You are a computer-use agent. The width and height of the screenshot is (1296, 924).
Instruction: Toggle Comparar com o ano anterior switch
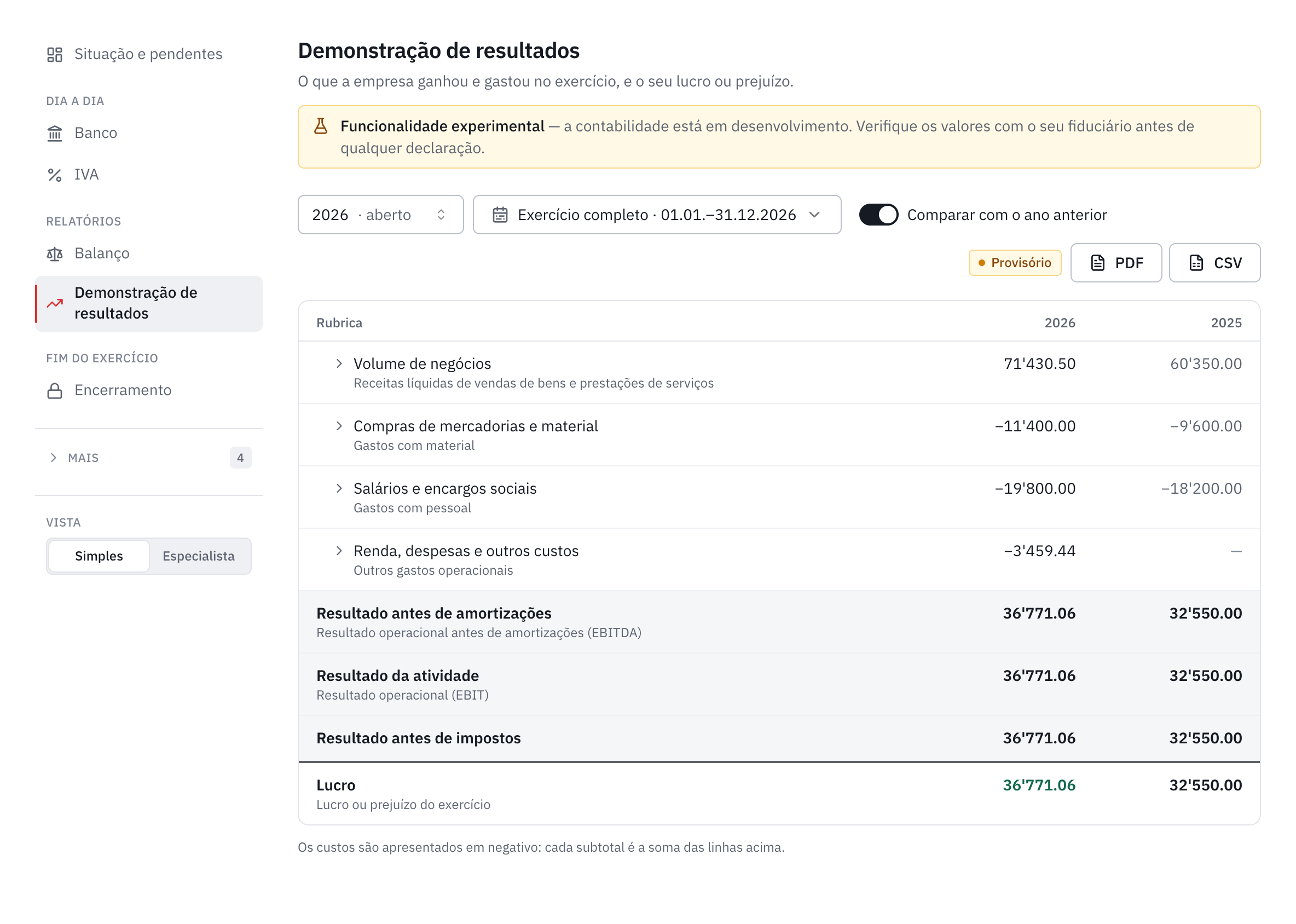(x=878, y=215)
